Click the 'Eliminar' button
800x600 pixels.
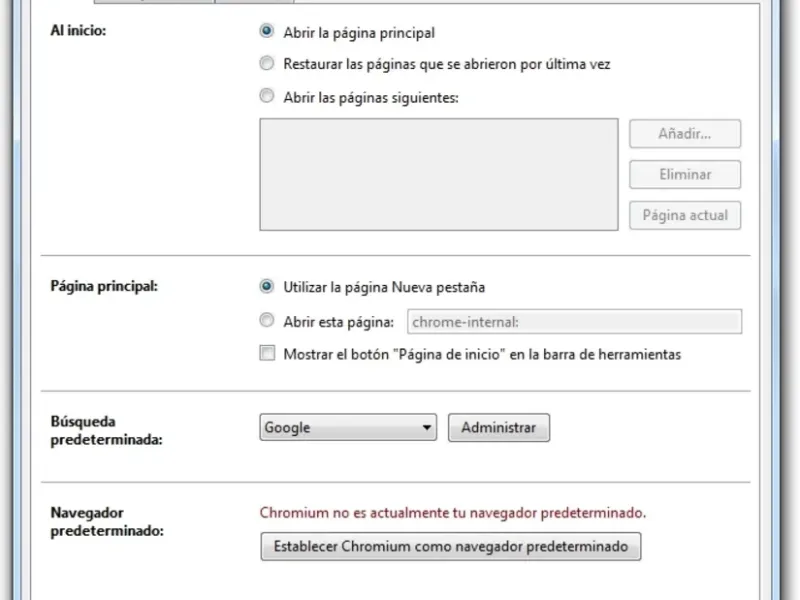[685, 174]
